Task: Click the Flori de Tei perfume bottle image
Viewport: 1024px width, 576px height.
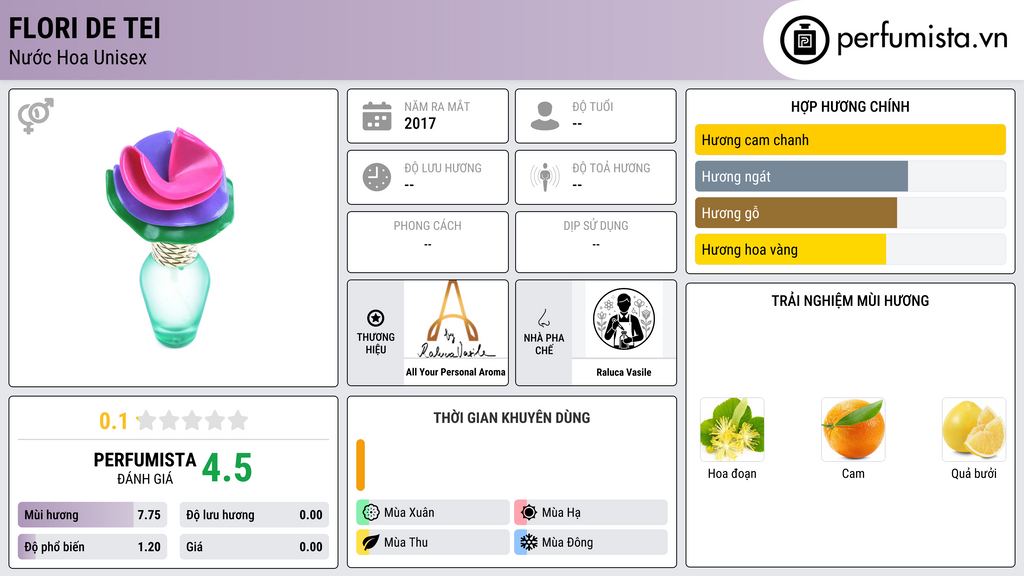Action: (171, 238)
